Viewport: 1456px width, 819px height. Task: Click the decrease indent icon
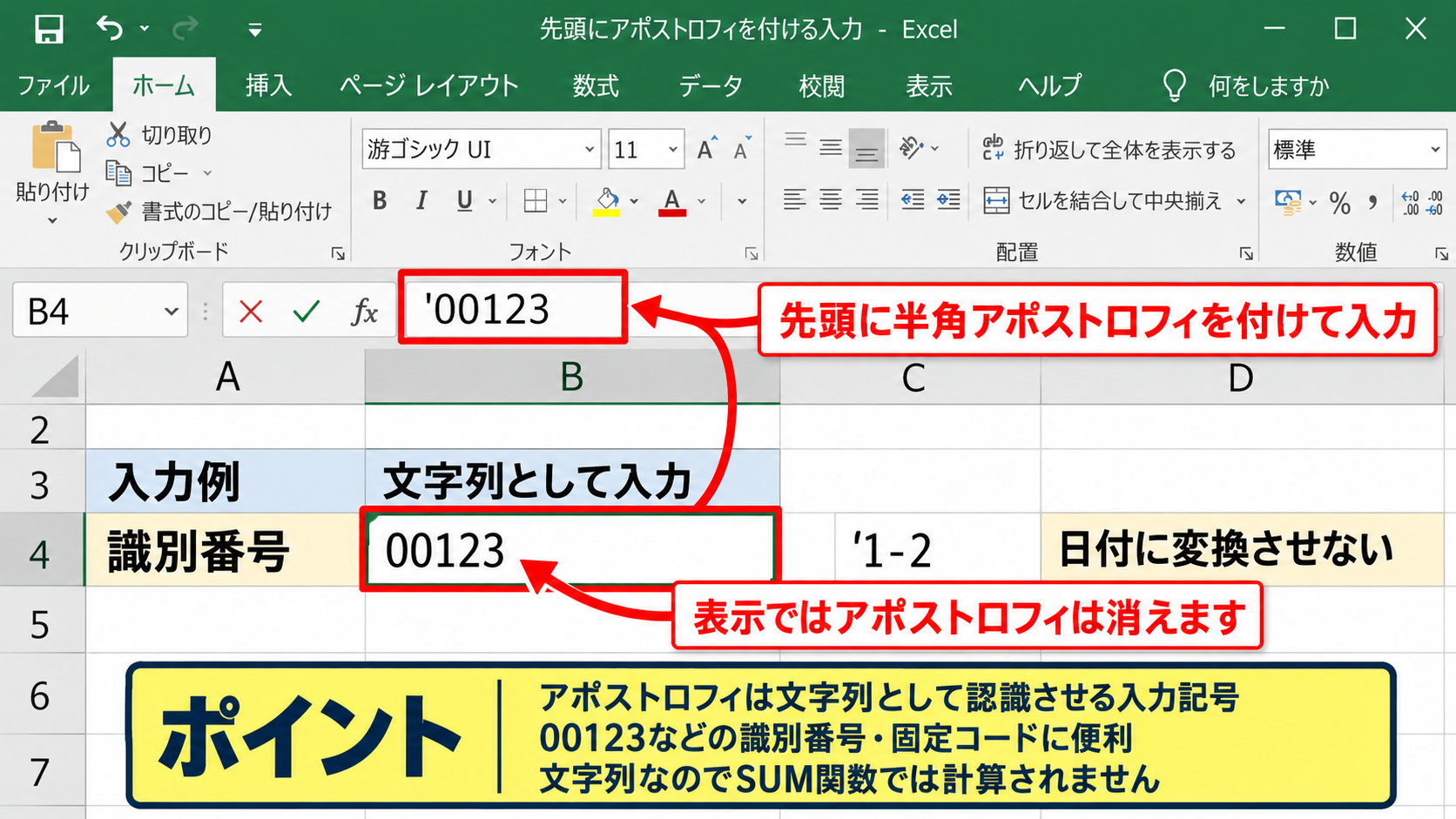[x=913, y=201]
